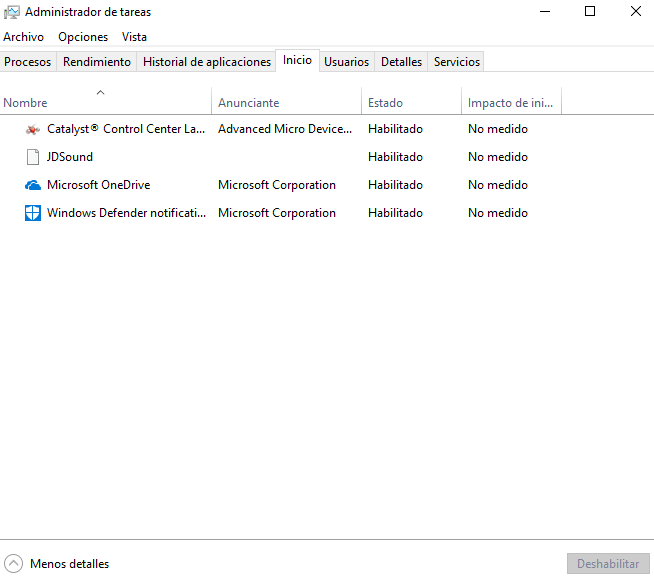Select the Inicio tab
This screenshot has height=584, width=654.
297,60
